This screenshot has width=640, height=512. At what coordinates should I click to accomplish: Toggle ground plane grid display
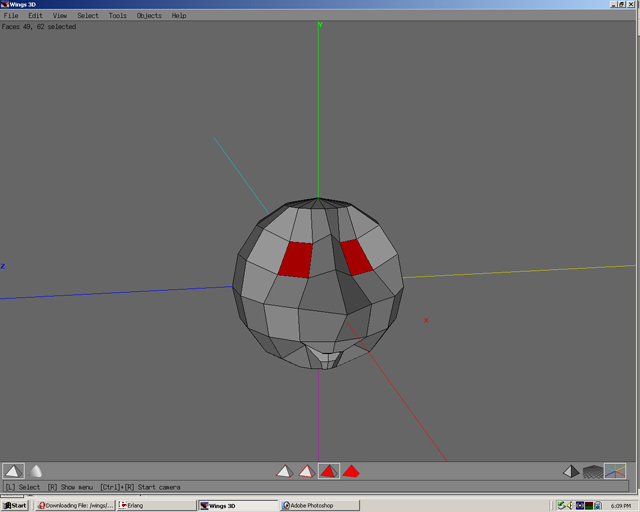(593, 471)
